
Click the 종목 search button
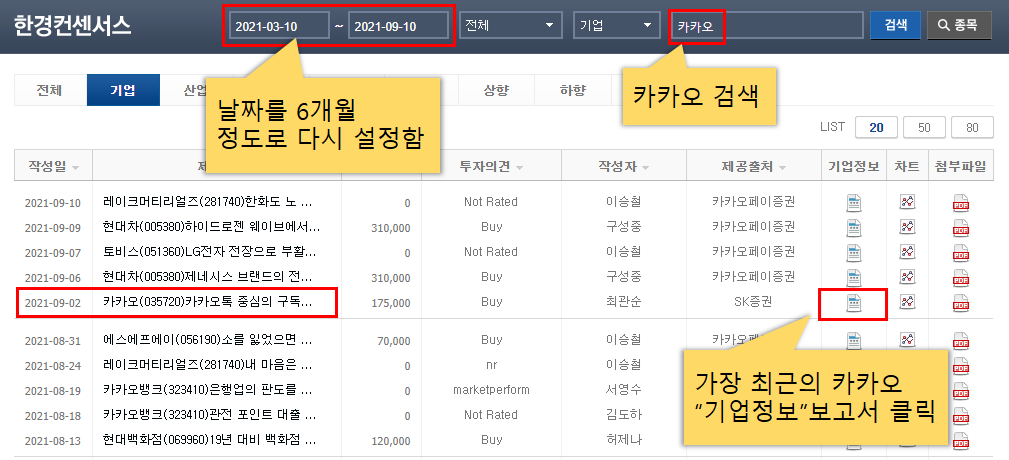(959, 25)
